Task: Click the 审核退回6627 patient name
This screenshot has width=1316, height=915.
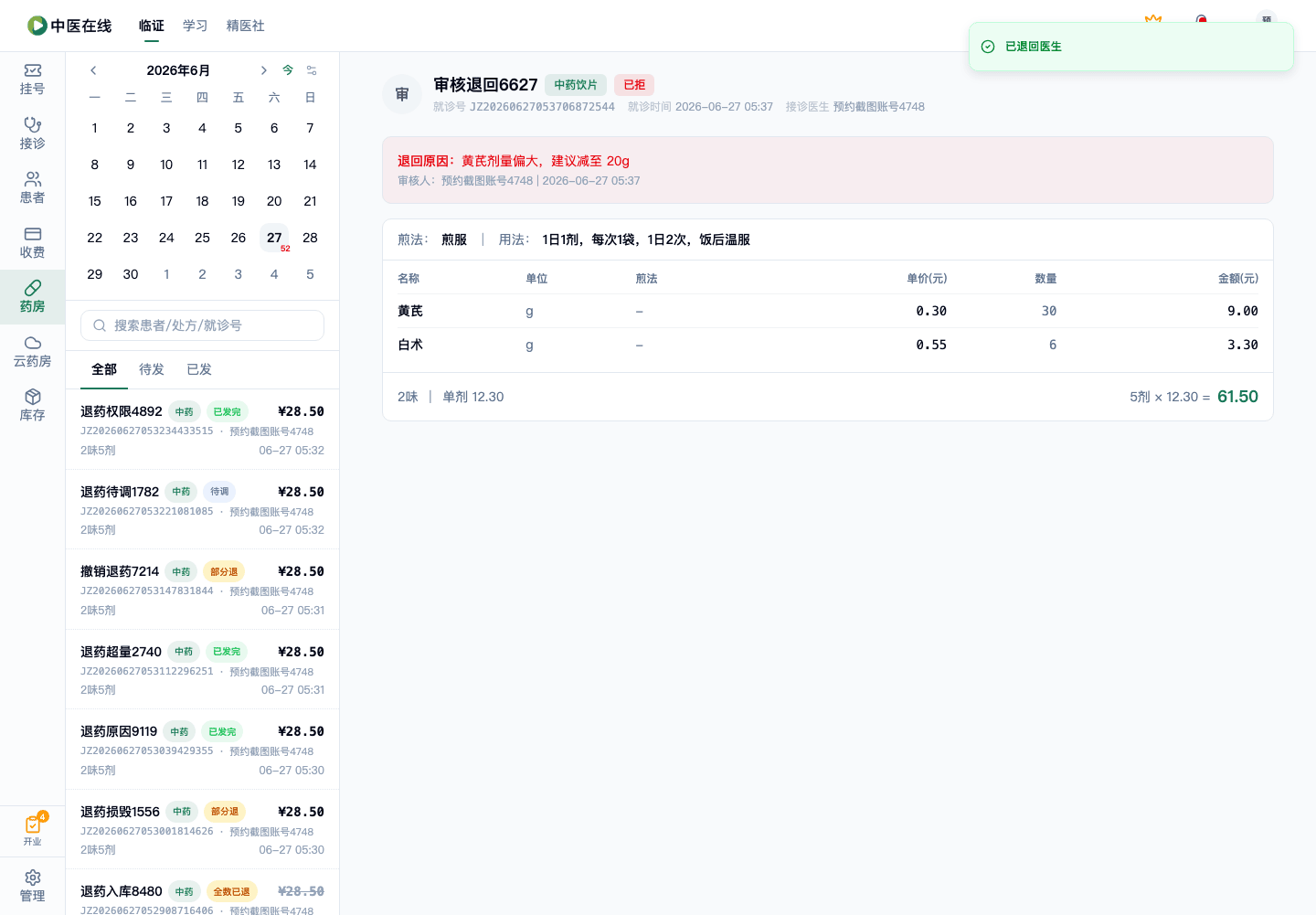Action: (x=485, y=85)
